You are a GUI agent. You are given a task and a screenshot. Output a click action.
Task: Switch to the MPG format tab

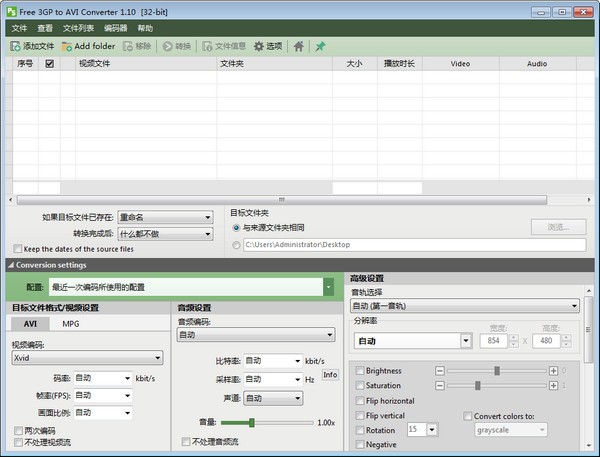pos(71,324)
